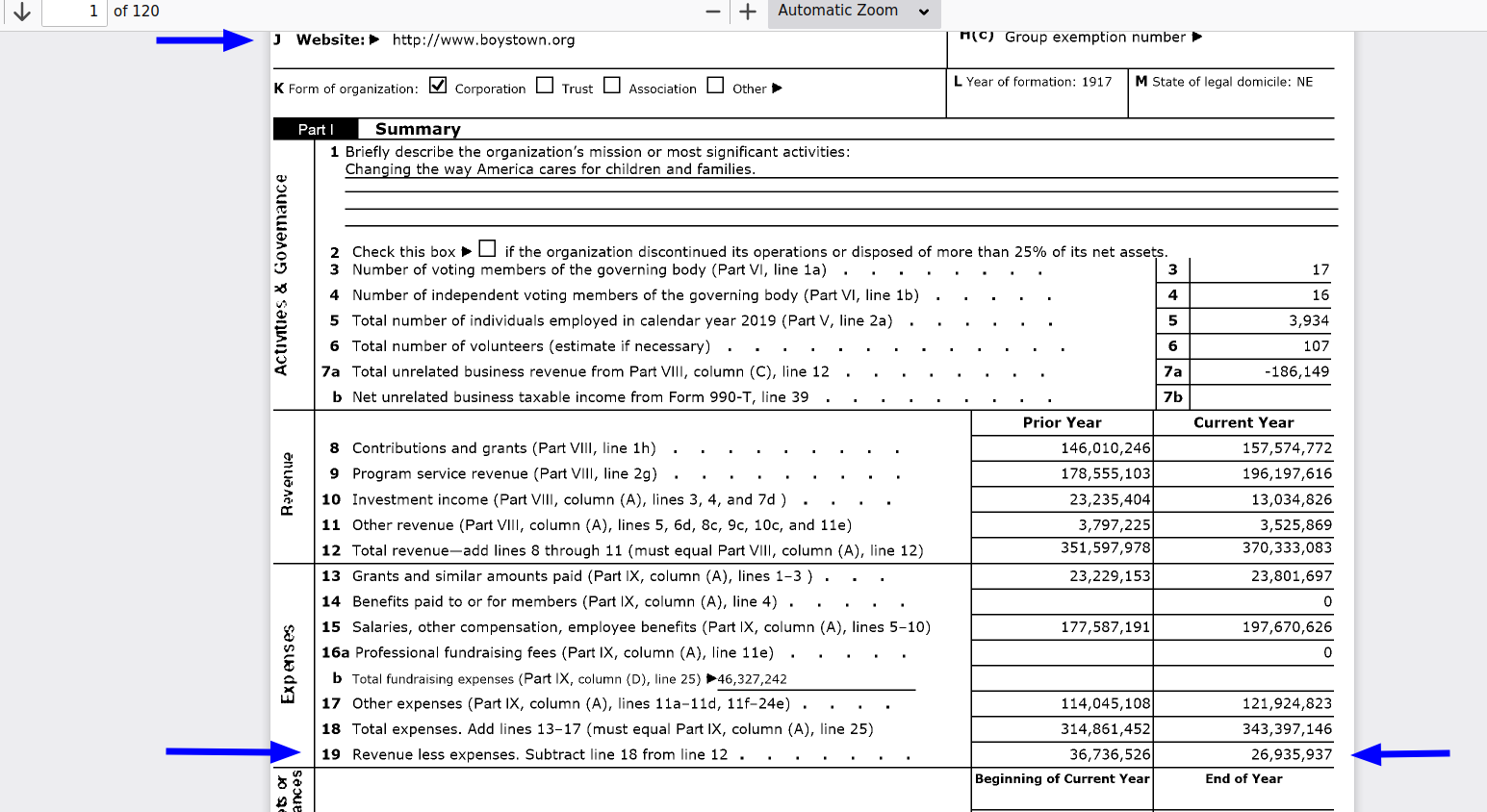1487x812 pixels.
Task: Open the http://www.boystown.org website link
Action: point(483,40)
